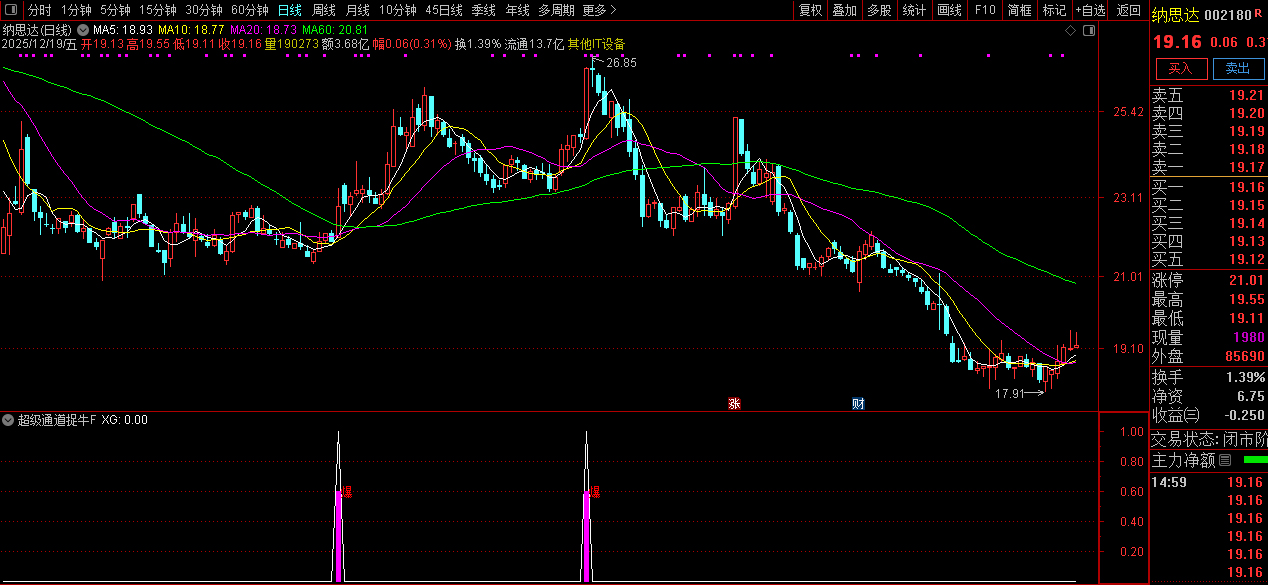
Task: Click the 叠加 overlay button
Action: (x=845, y=10)
